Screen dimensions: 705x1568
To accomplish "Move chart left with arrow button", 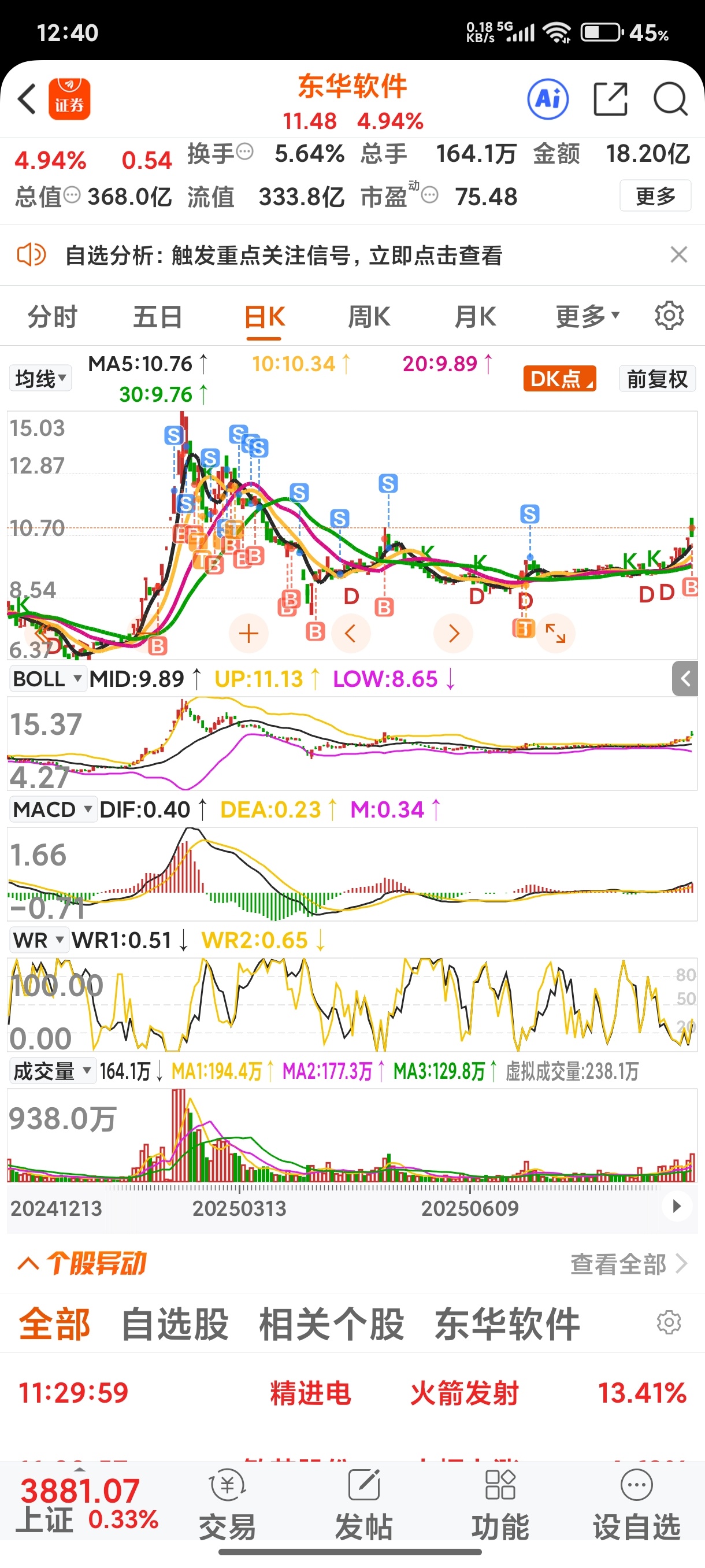I will coord(350,634).
